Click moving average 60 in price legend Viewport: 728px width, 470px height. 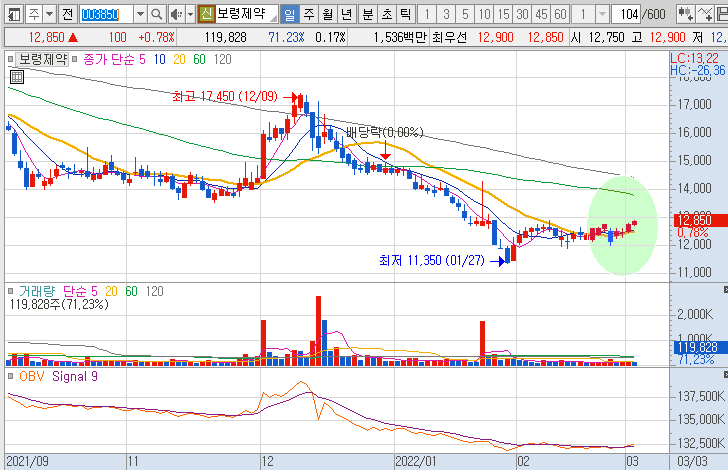[199, 59]
